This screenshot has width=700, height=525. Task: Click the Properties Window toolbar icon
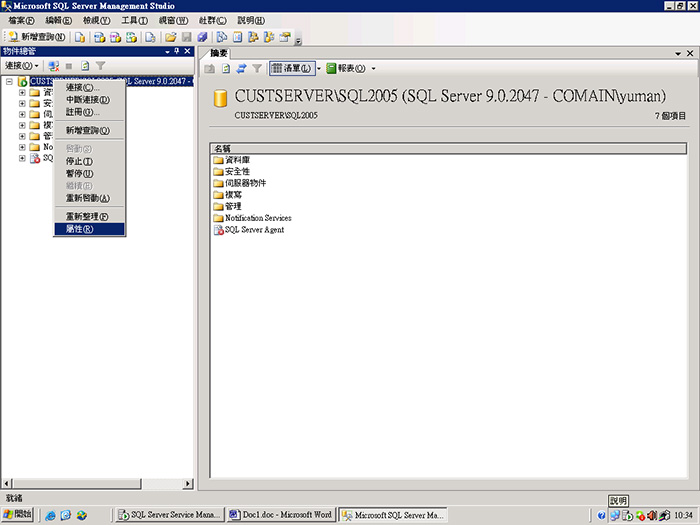pos(285,37)
